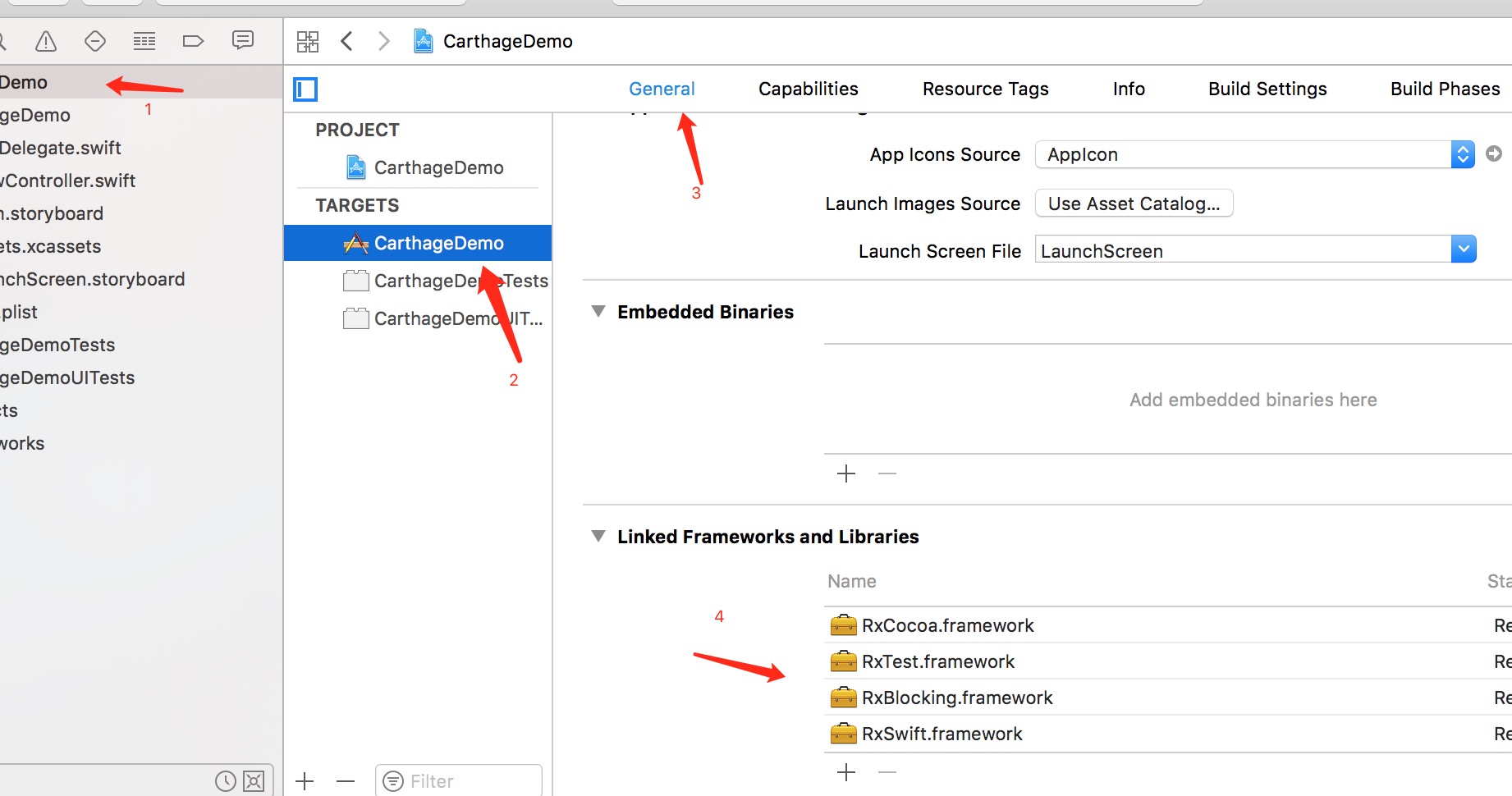The height and width of the screenshot is (796, 1512).
Task: Toggle the project and targets list sidebar
Action: point(306,89)
